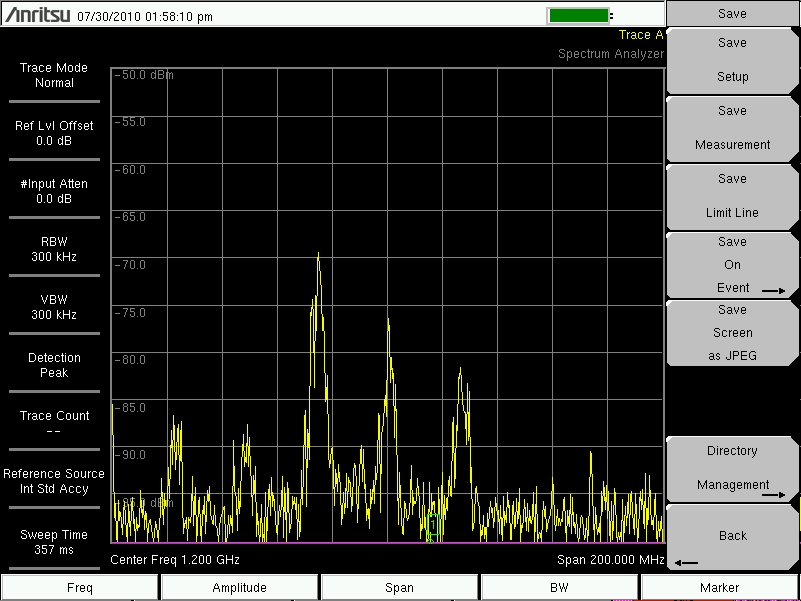Viewport: 801px width, 601px height.
Task: Choose the Save Limit Line softkey
Action: 733,196
